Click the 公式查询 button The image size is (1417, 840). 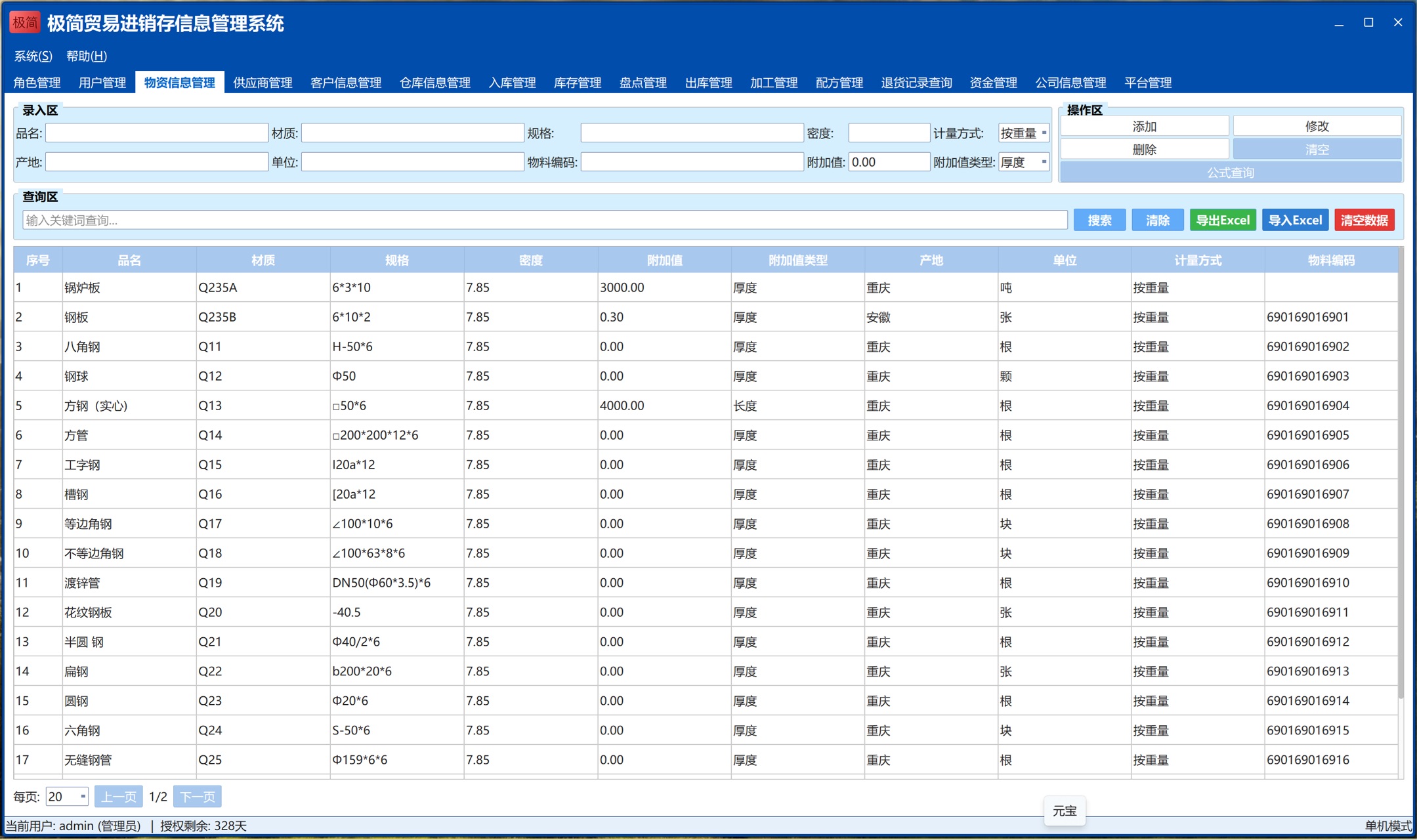pyautogui.click(x=1231, y=172)
